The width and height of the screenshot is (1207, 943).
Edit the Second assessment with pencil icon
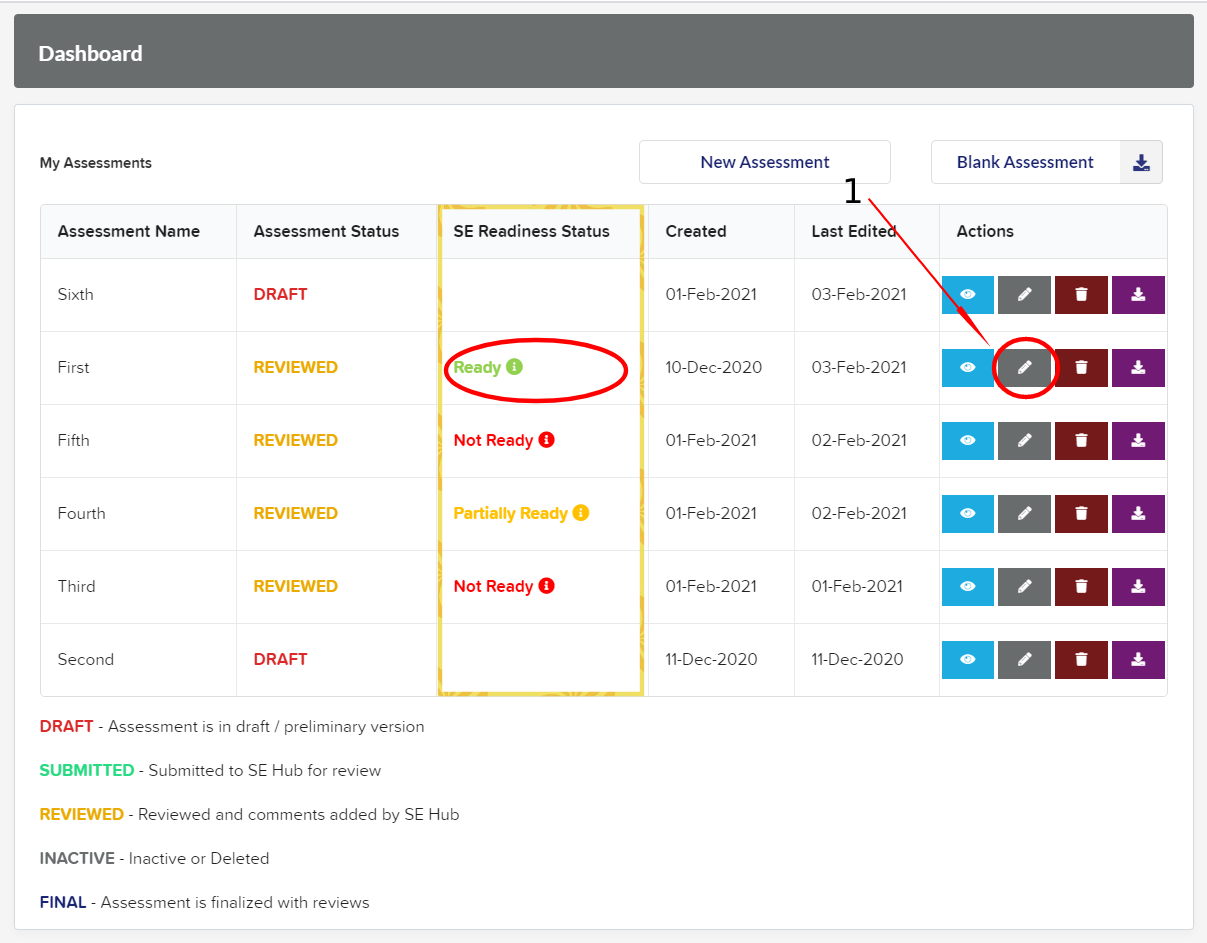(1024, 660)
